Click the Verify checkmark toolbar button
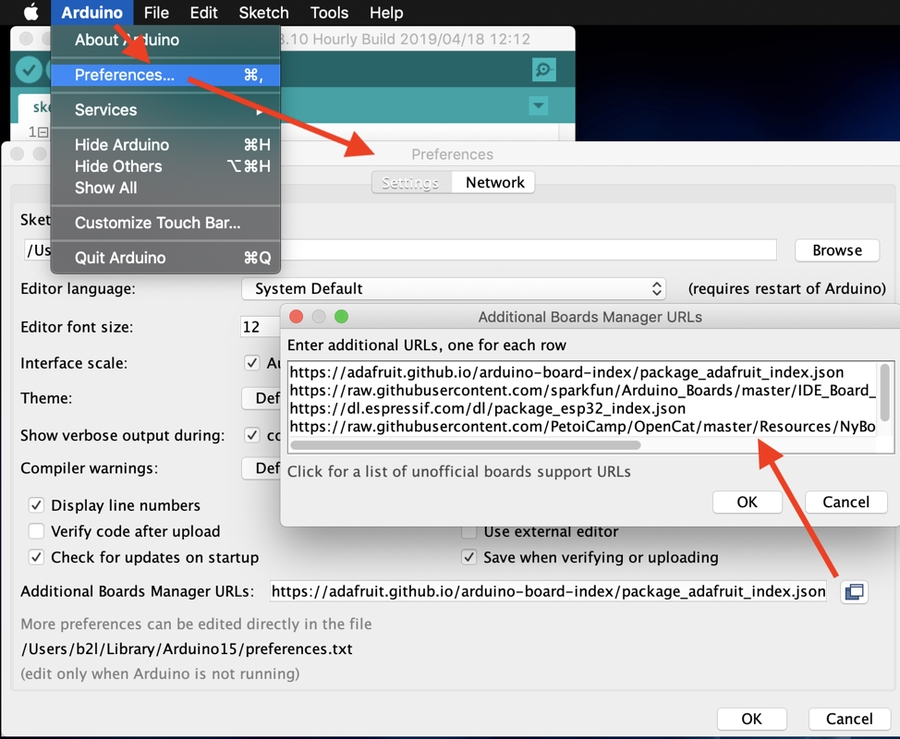 pos(29,69)
